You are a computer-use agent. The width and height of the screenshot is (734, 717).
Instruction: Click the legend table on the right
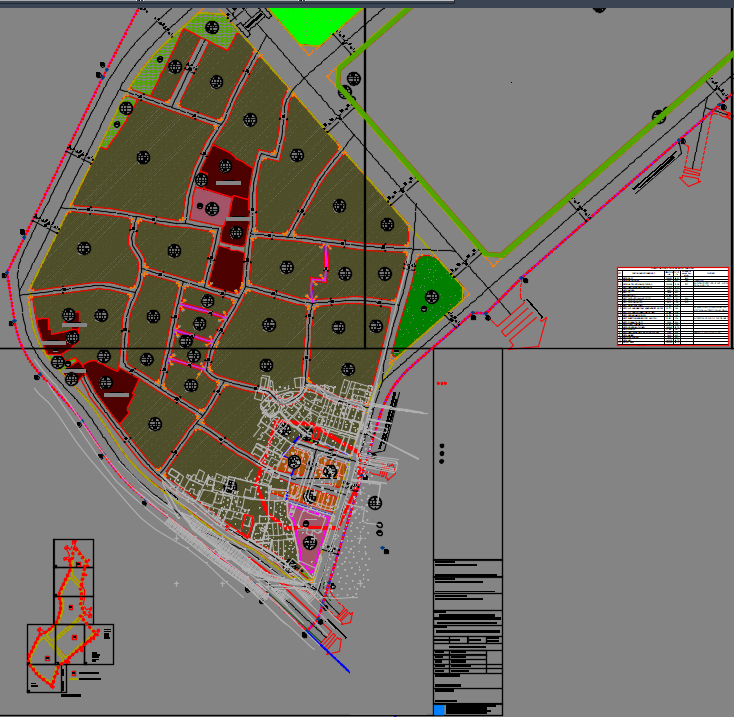[x=672, y=307]
